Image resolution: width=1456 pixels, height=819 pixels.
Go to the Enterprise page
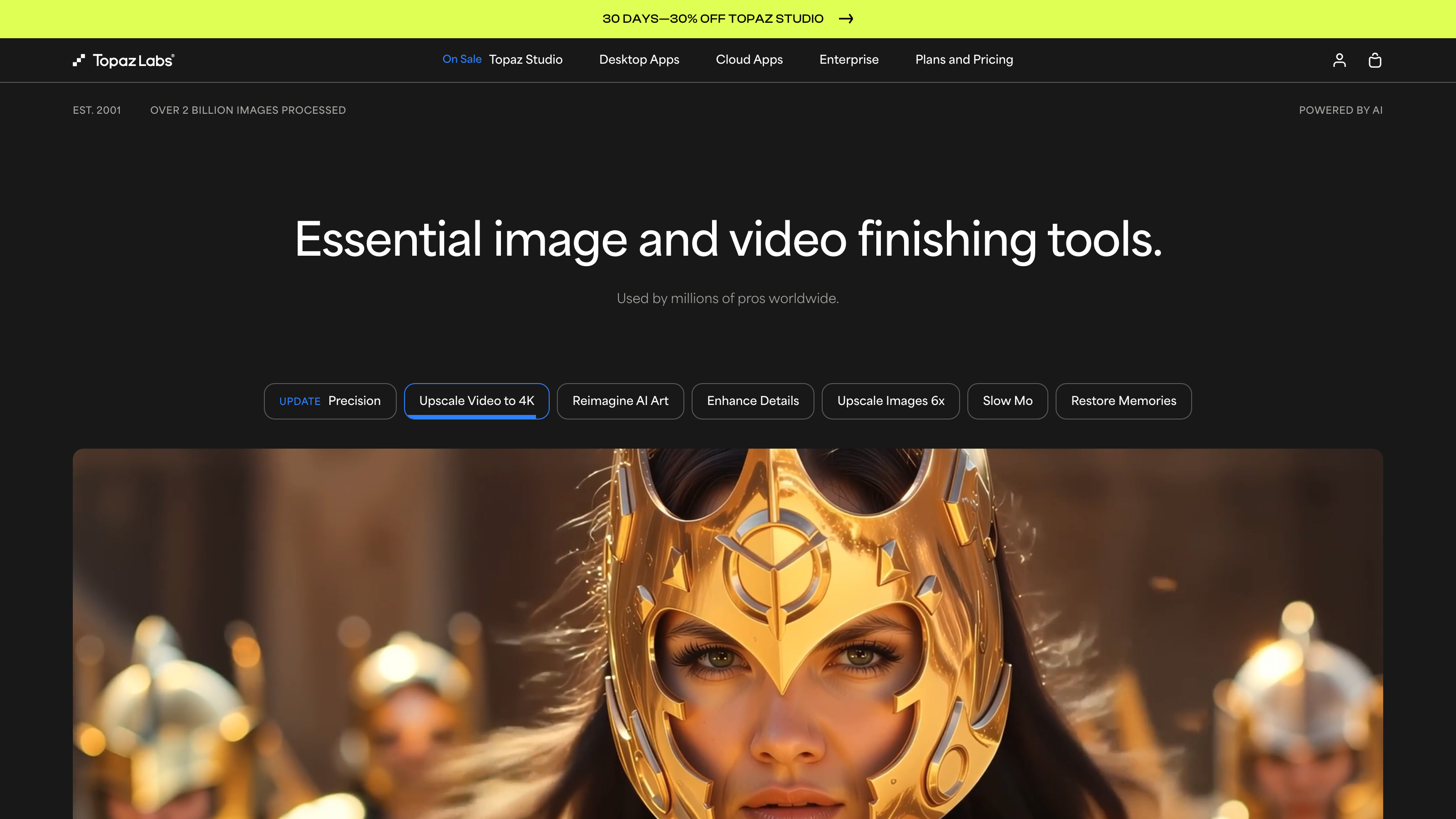pos(849,59)
